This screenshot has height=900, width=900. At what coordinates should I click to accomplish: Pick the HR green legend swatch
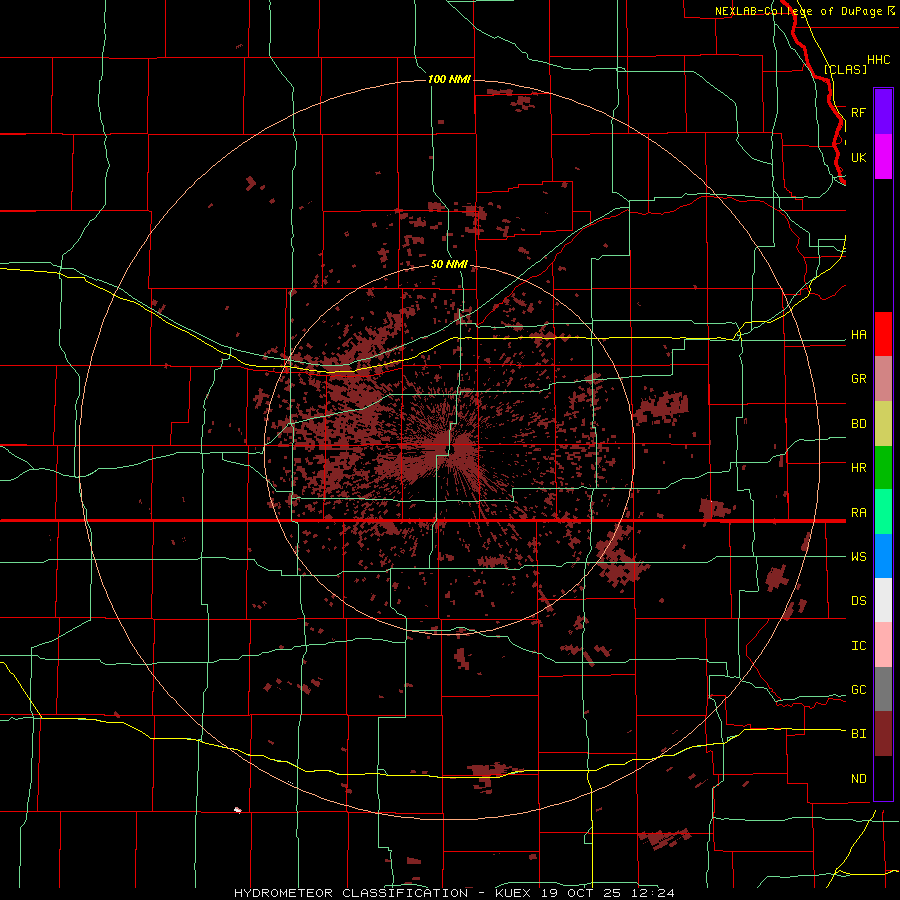[883, 468]
